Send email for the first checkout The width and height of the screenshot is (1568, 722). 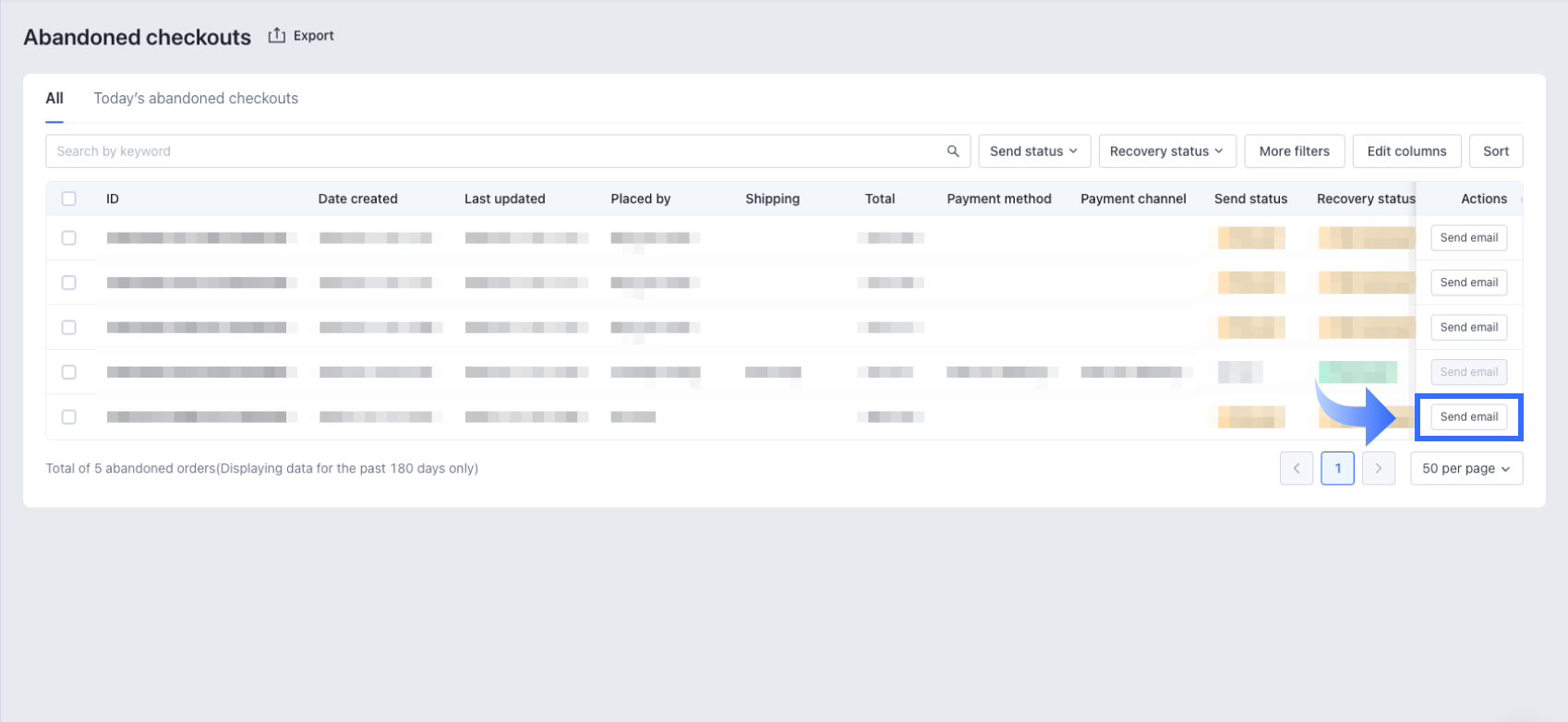[x=1468, y=238]
